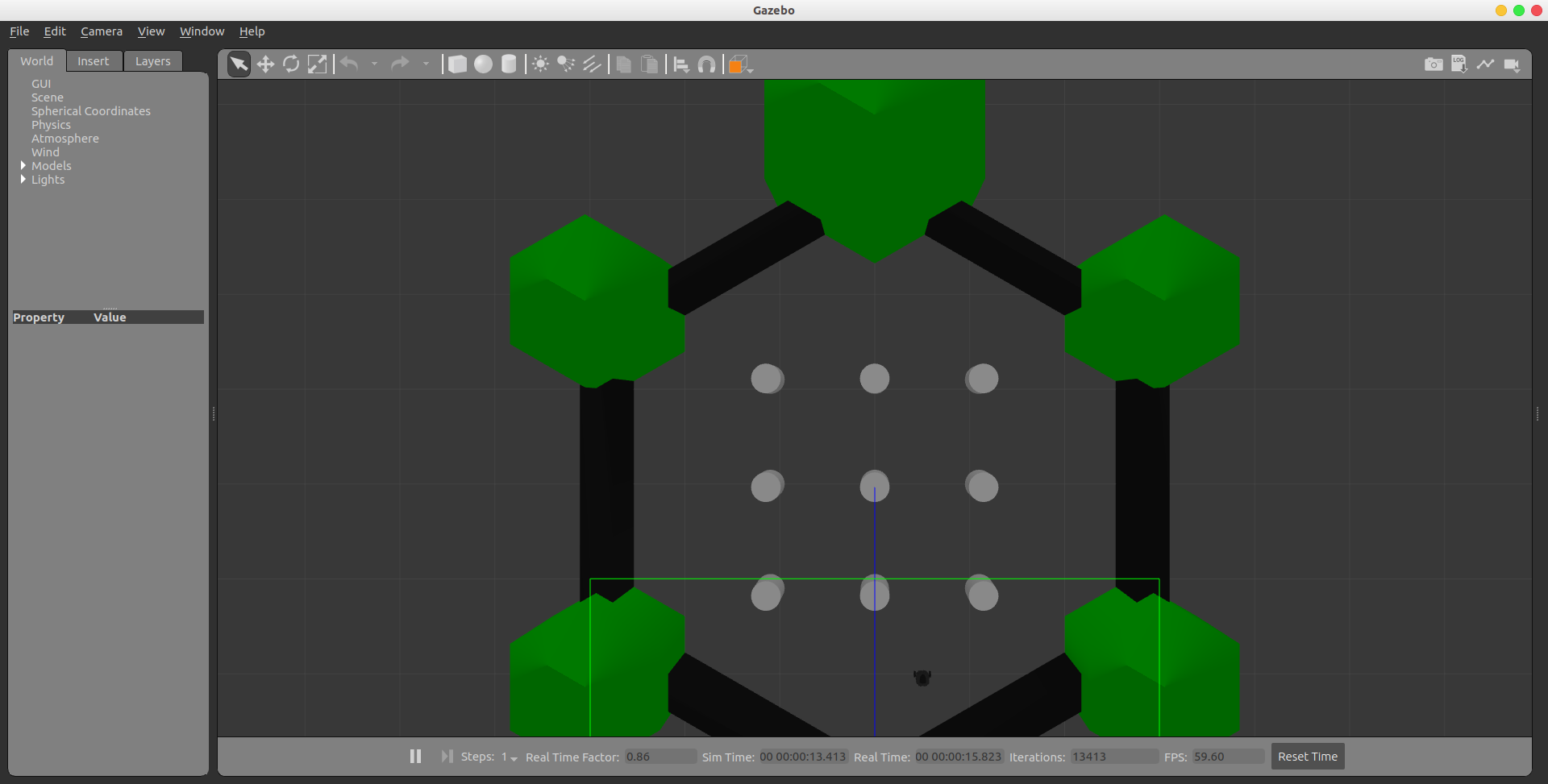Open the Camera menu
Viewport: 1548px width, 784px height.
pyautogui.click(x=101, y=31)
